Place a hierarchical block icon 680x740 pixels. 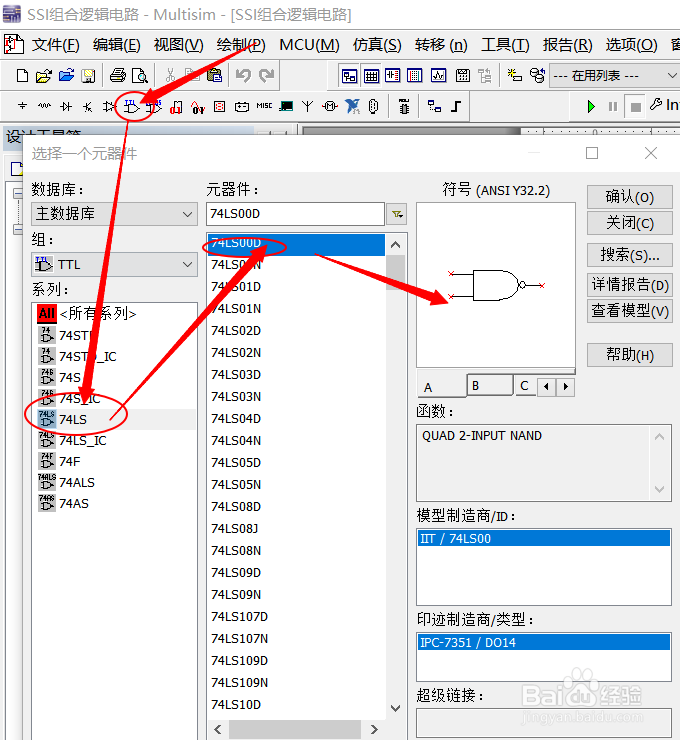(x=434, y=106)
